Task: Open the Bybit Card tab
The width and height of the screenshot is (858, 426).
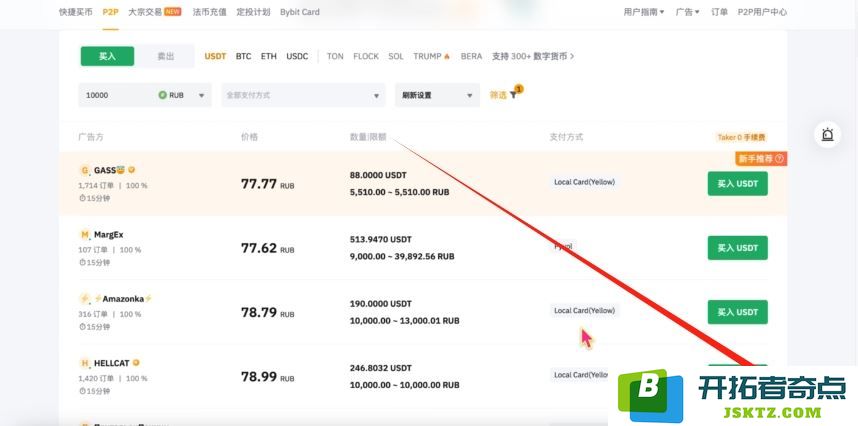Action: tap(299, 12)
